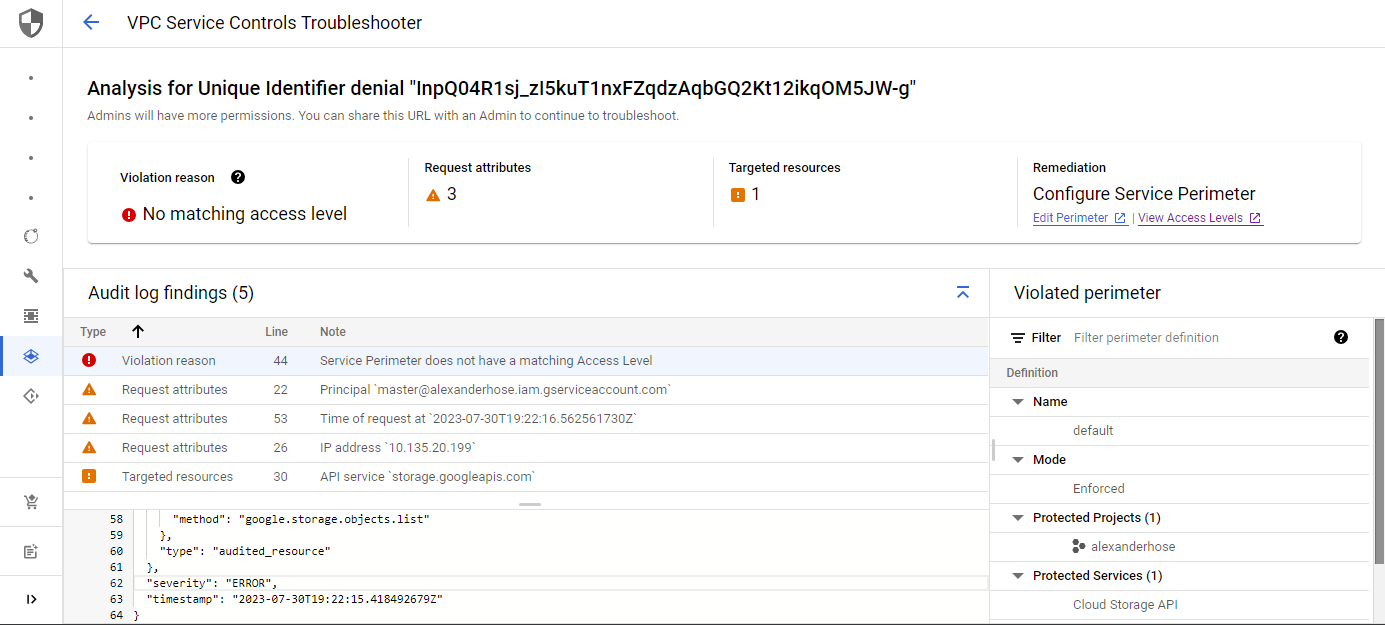Click line number 30 in Targeted resources row
The width and height of the screenshot is (1385, 625).
280,477
